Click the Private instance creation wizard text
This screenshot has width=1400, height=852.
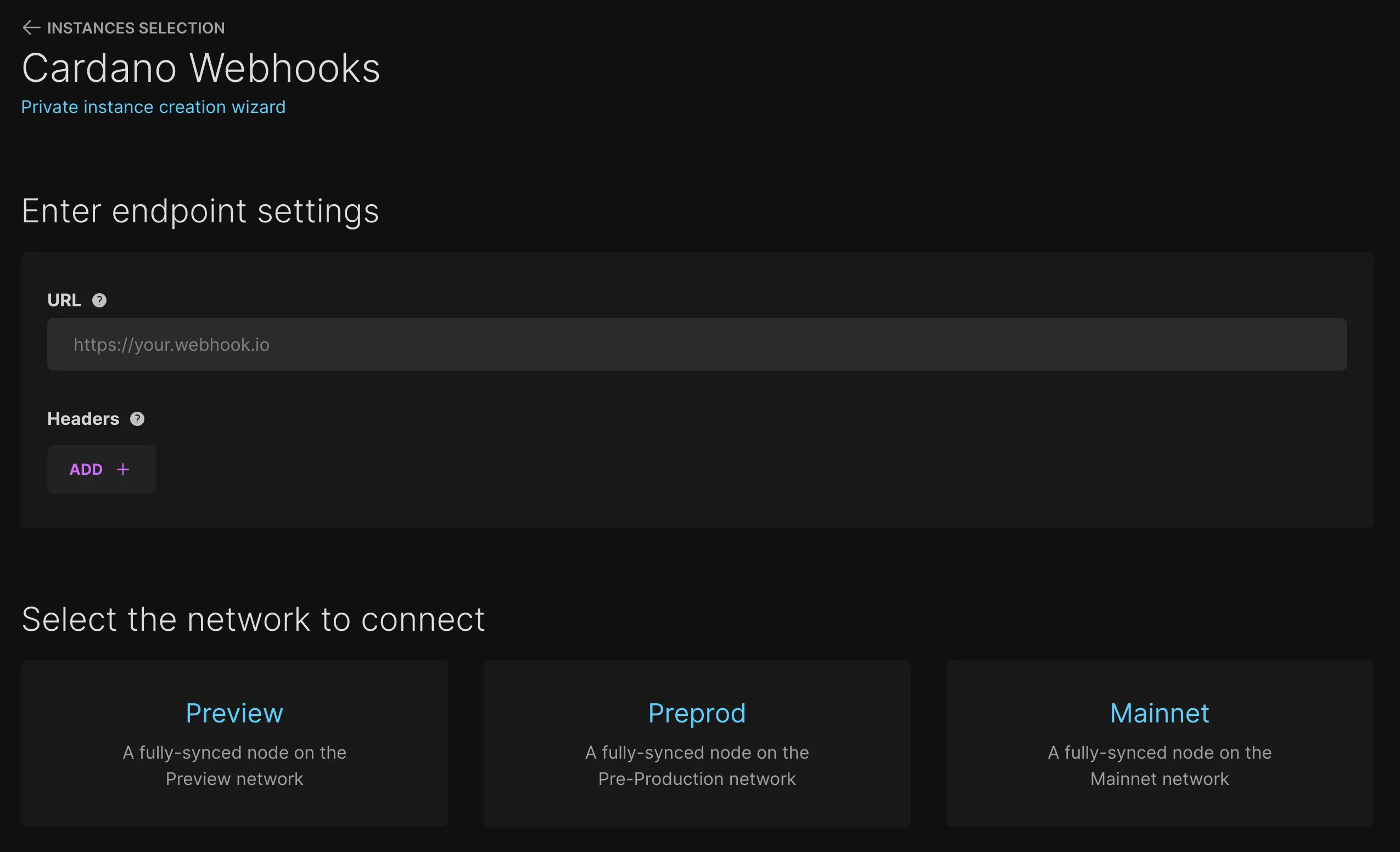pyautogui.click(x=153, y=107)
